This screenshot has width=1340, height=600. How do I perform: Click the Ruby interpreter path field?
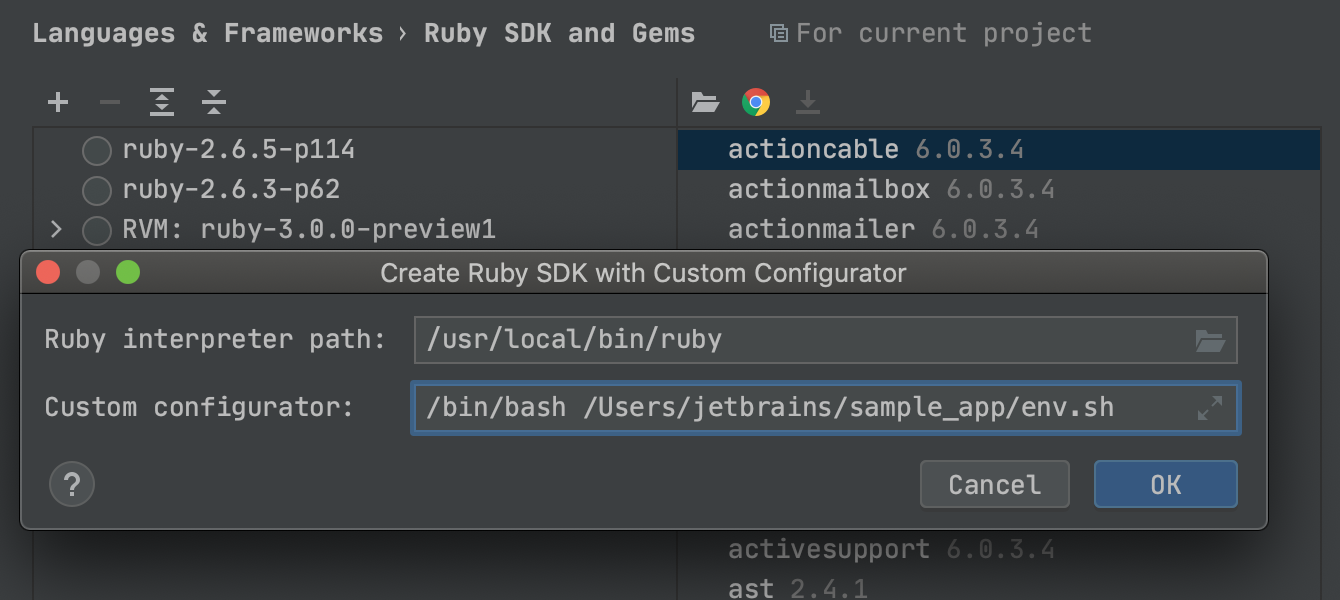pyautogui.click(x=826, y=340)
